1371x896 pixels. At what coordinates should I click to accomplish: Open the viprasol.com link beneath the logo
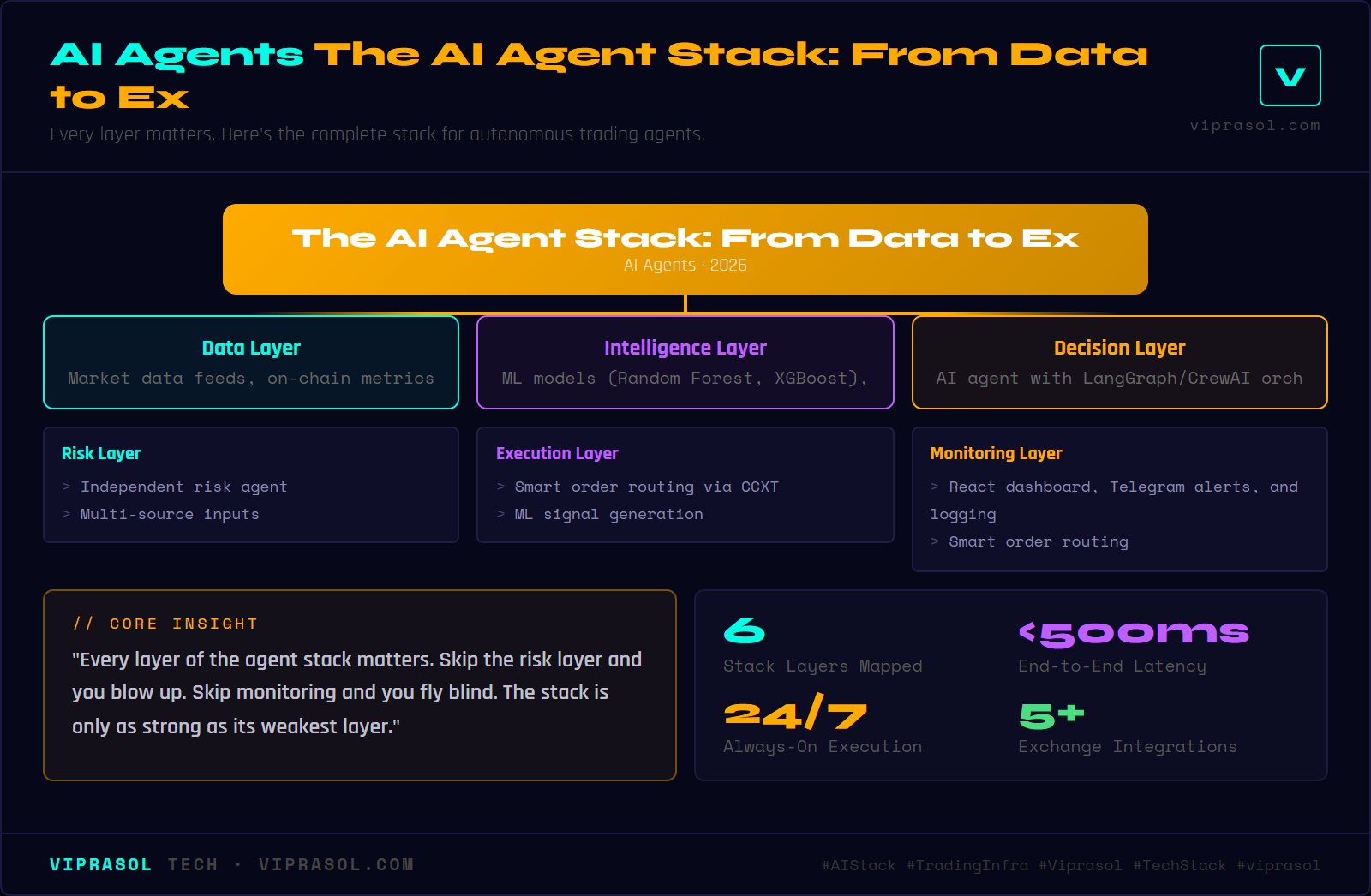(x=1254, y=126)
